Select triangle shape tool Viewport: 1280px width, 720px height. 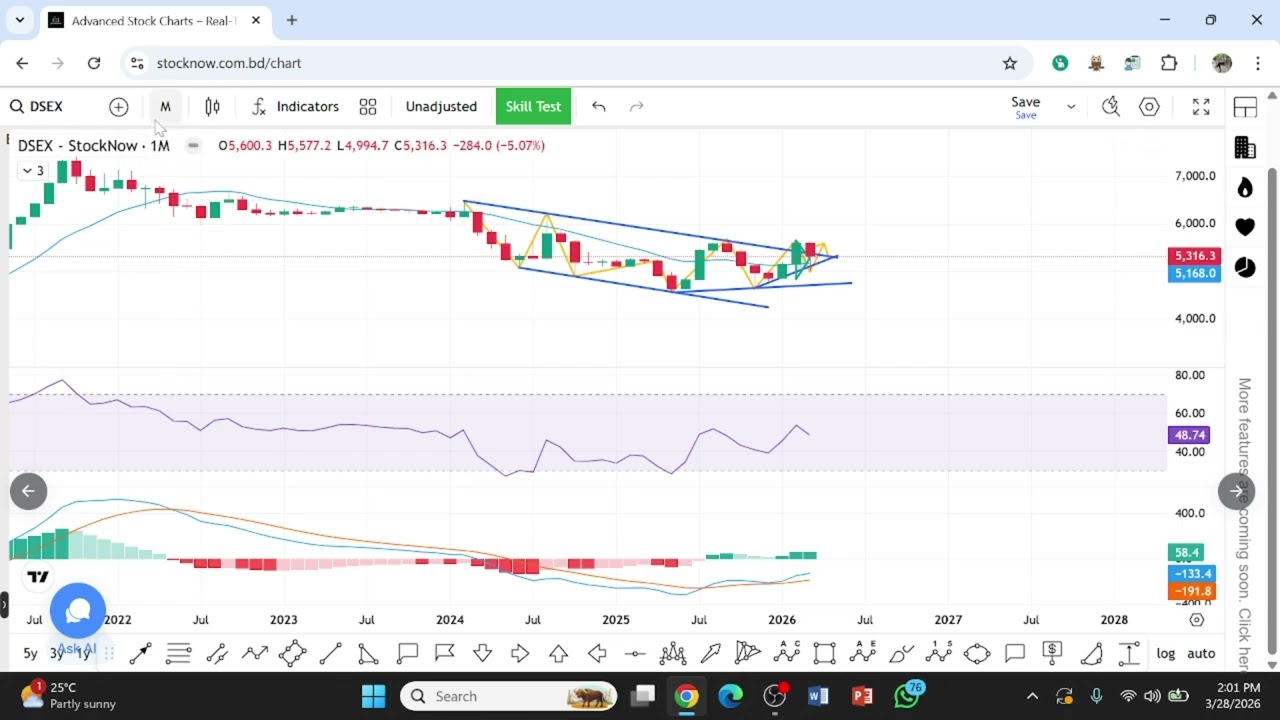(368, 654)
